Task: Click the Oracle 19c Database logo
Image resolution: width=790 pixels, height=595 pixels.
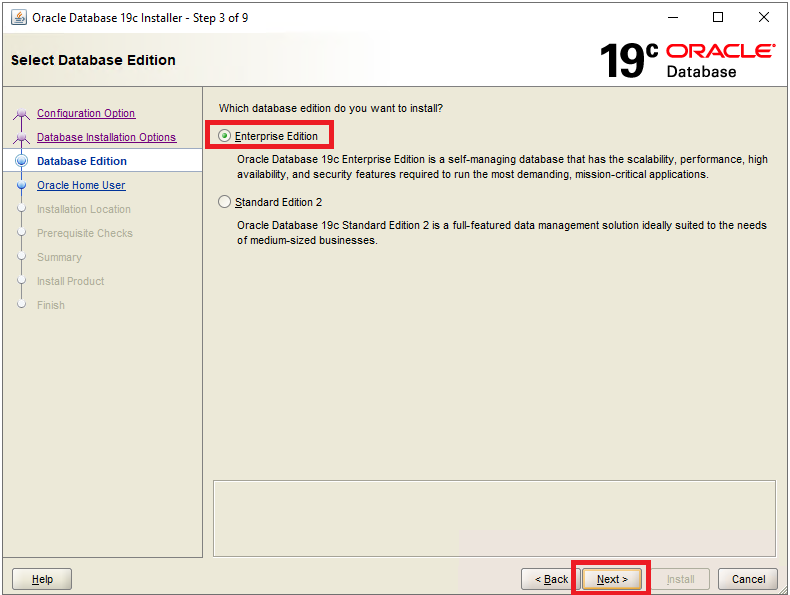Action: click(x=687, y=60)
